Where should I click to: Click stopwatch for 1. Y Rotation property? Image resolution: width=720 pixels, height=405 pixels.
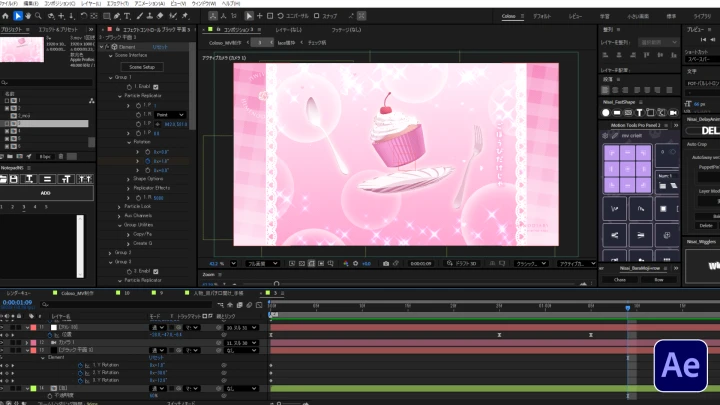point(80,365)
